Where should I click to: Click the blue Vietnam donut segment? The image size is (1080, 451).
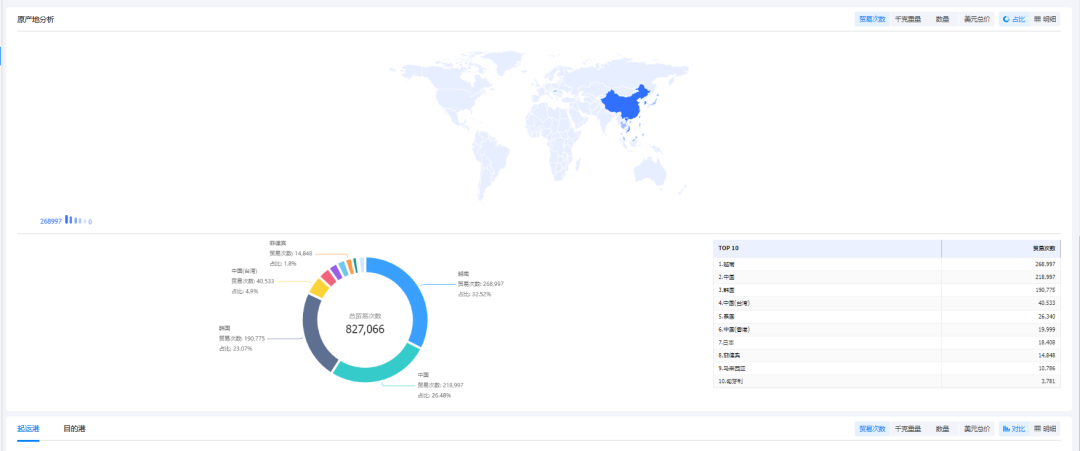(414, 295)
